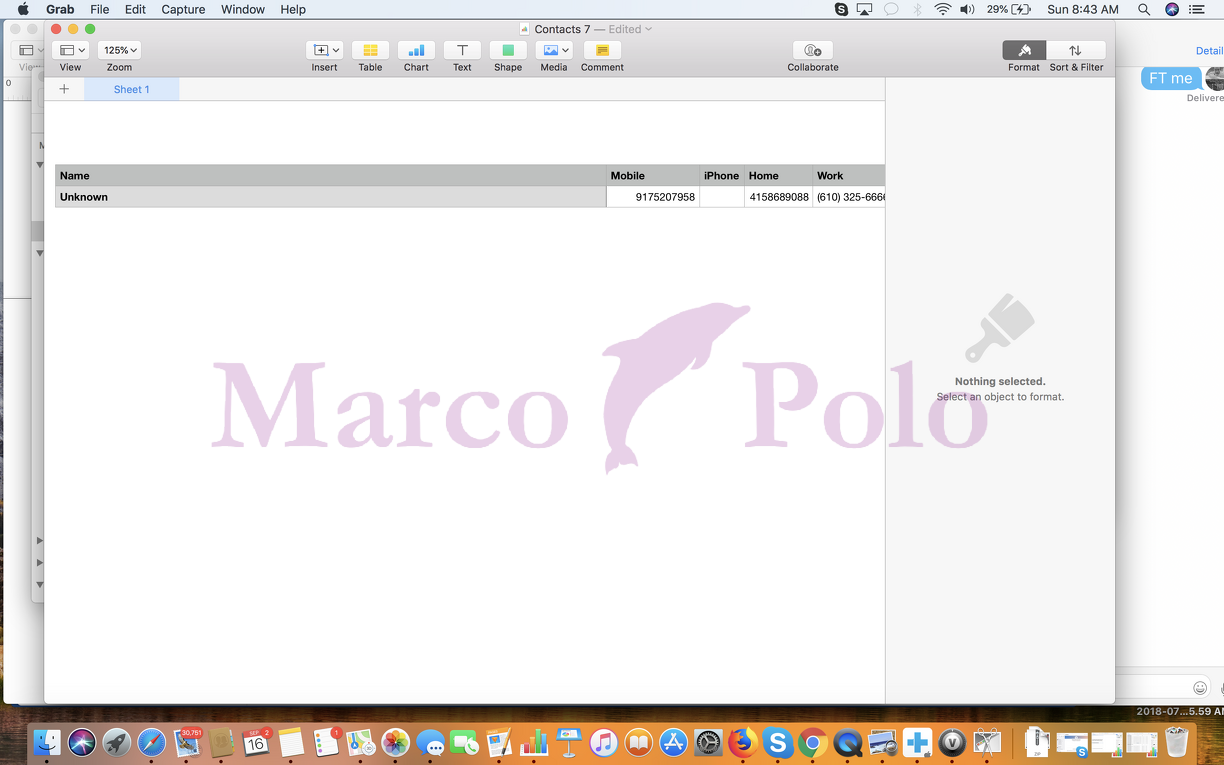
Task: Open Google Chrome from the Dock
Action: (x=812, y=742)
